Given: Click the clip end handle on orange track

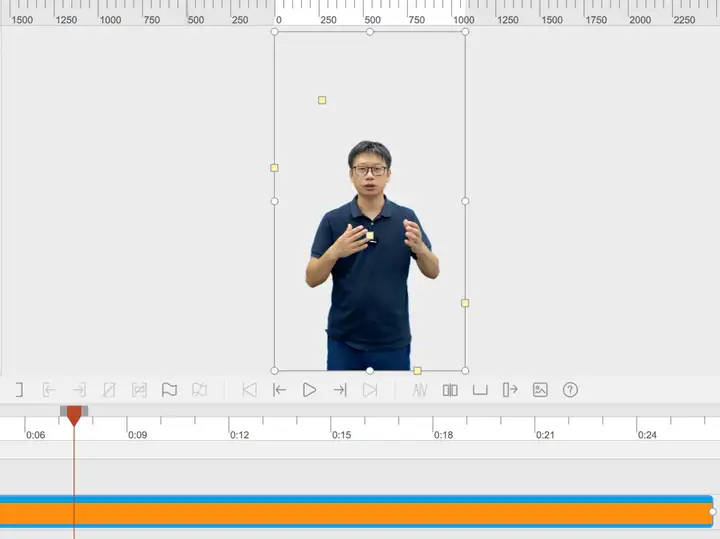Looking at the screenshot, I should 713,511.
